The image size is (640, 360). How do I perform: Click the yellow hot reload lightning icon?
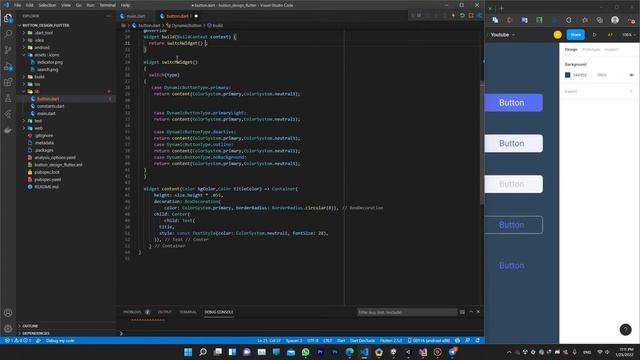pyautogui.click(x=453, y=16)
